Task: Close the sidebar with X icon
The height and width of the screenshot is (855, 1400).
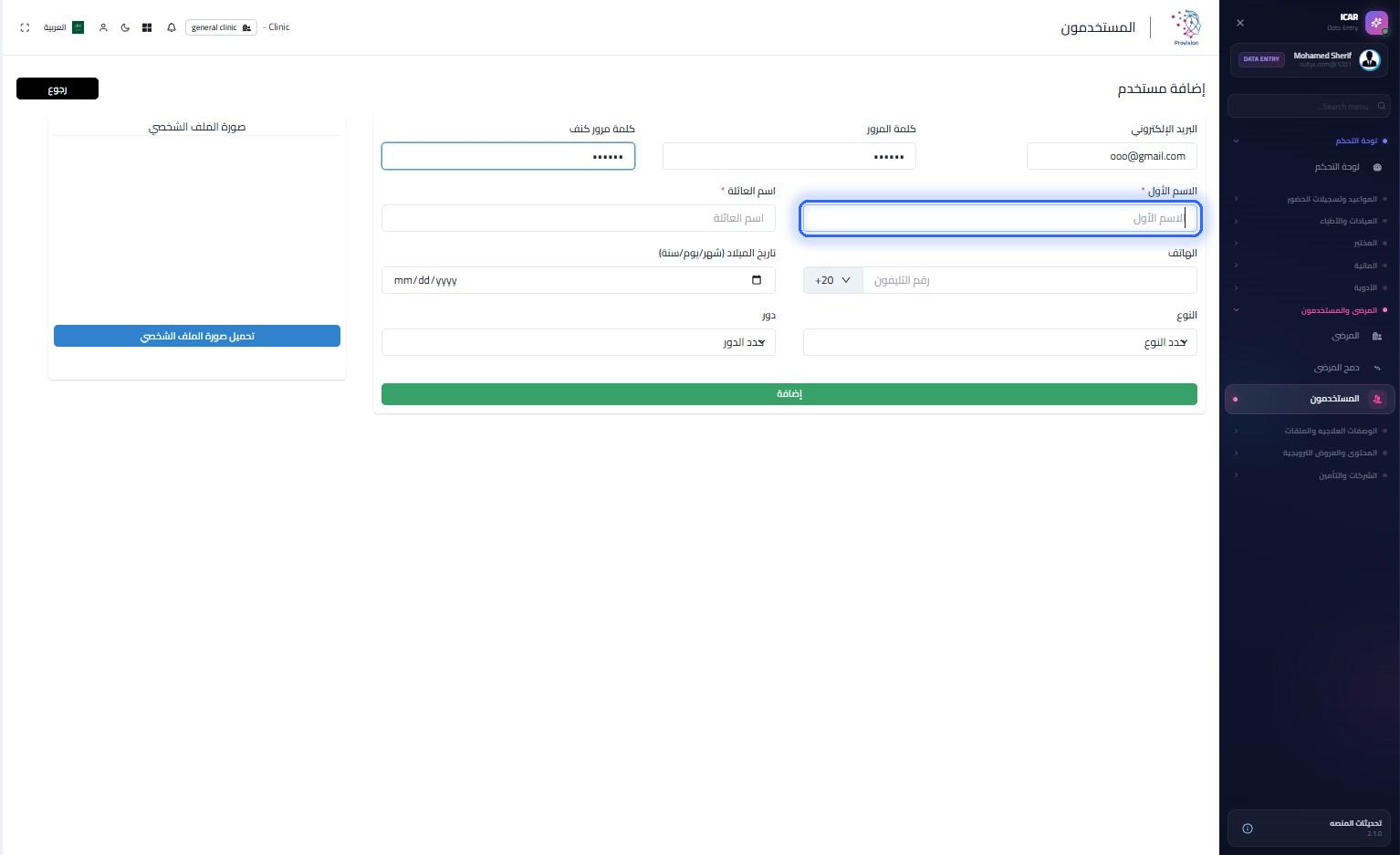Action: pyautogui.click(x=1239, y=23)
